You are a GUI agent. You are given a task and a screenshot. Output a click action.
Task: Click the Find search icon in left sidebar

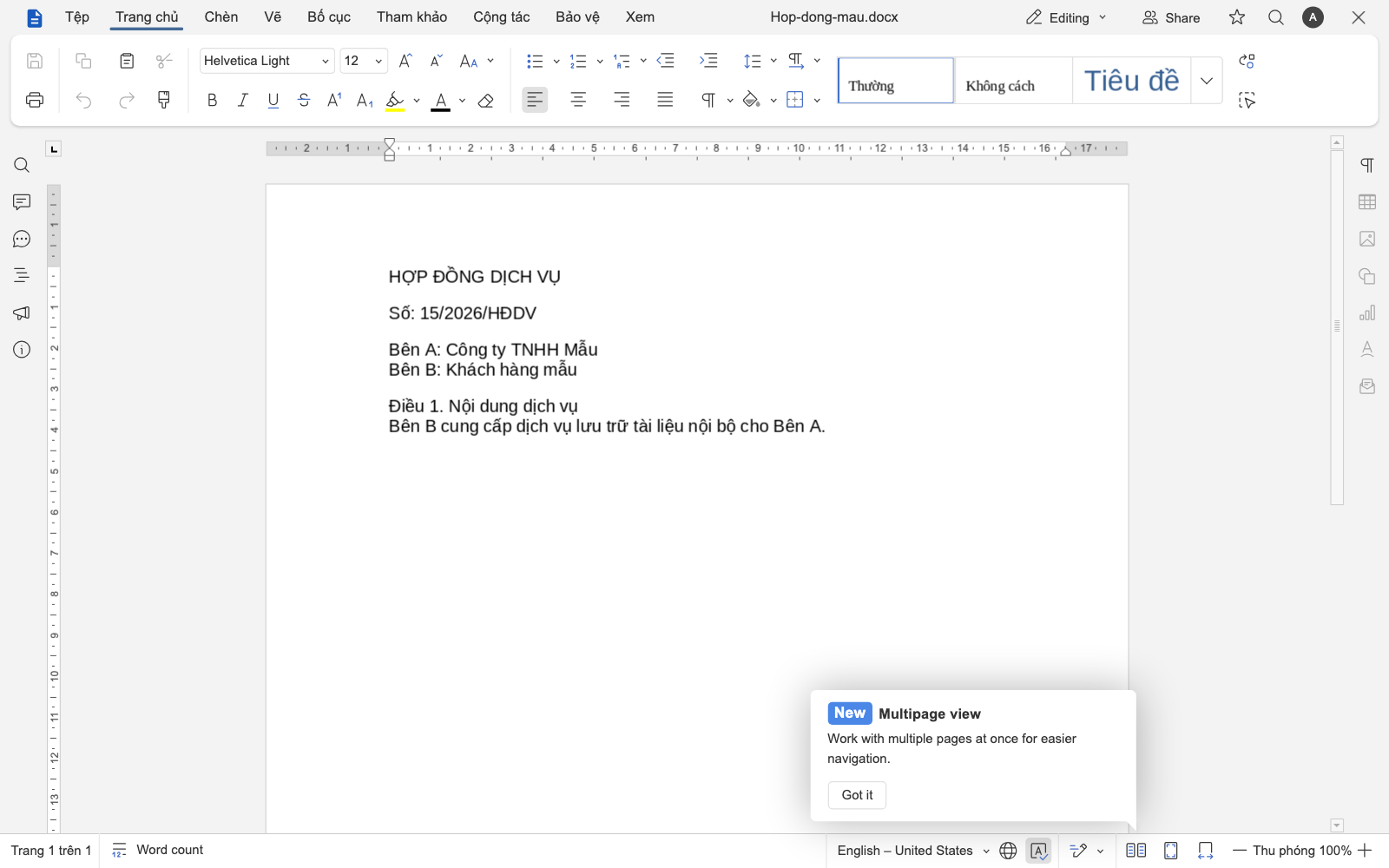[x=22, y=166]
